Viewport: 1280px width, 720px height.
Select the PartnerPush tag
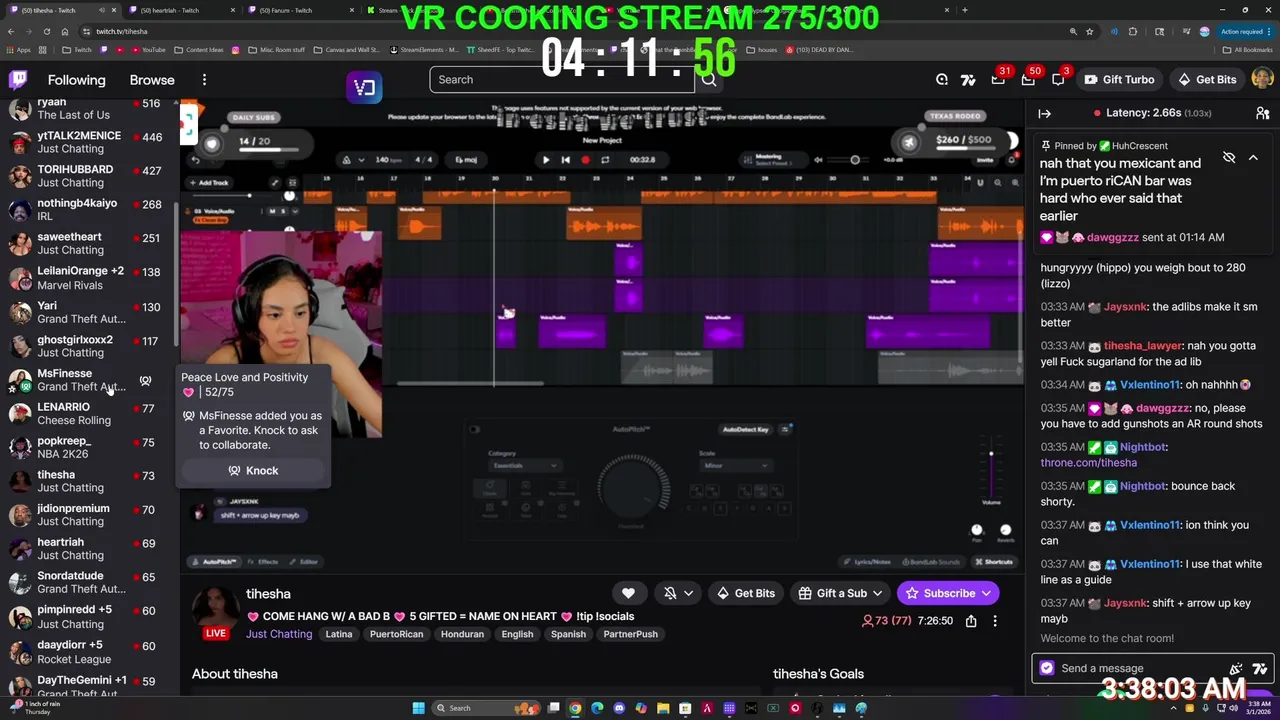(631, 634)
